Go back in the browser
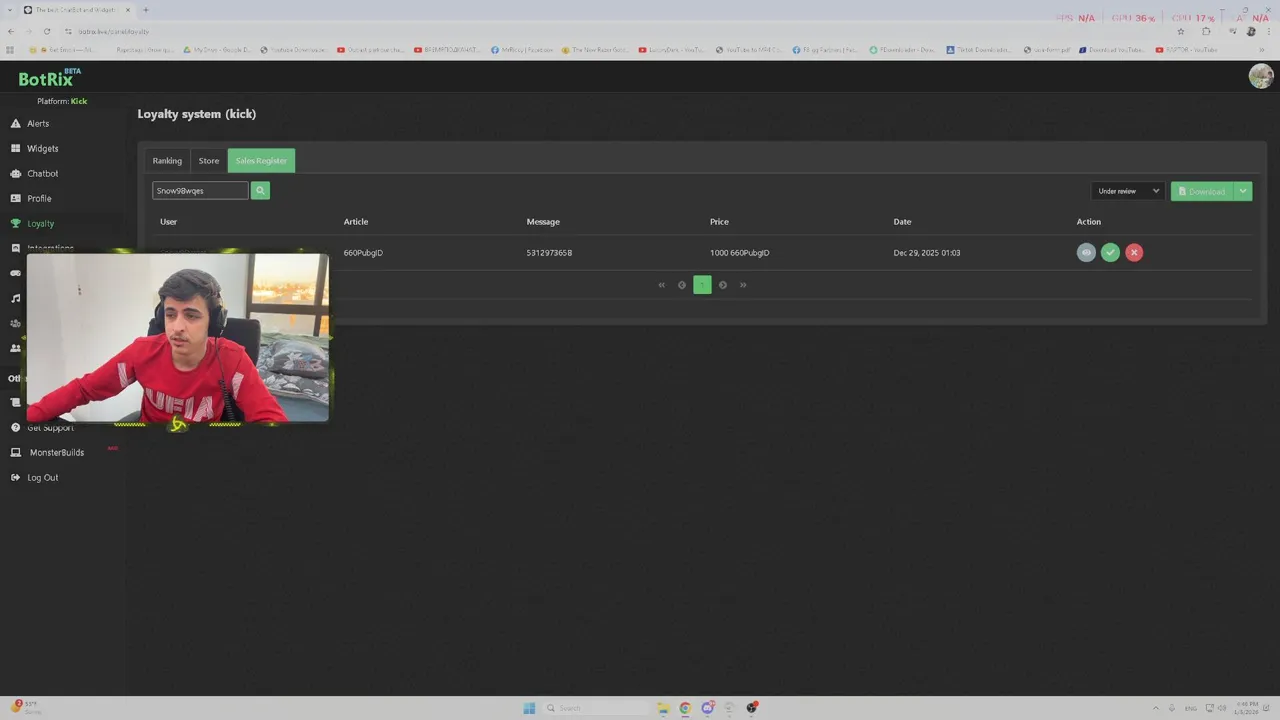This screenshot has width=1280, height=720. [x=11, y=31]
